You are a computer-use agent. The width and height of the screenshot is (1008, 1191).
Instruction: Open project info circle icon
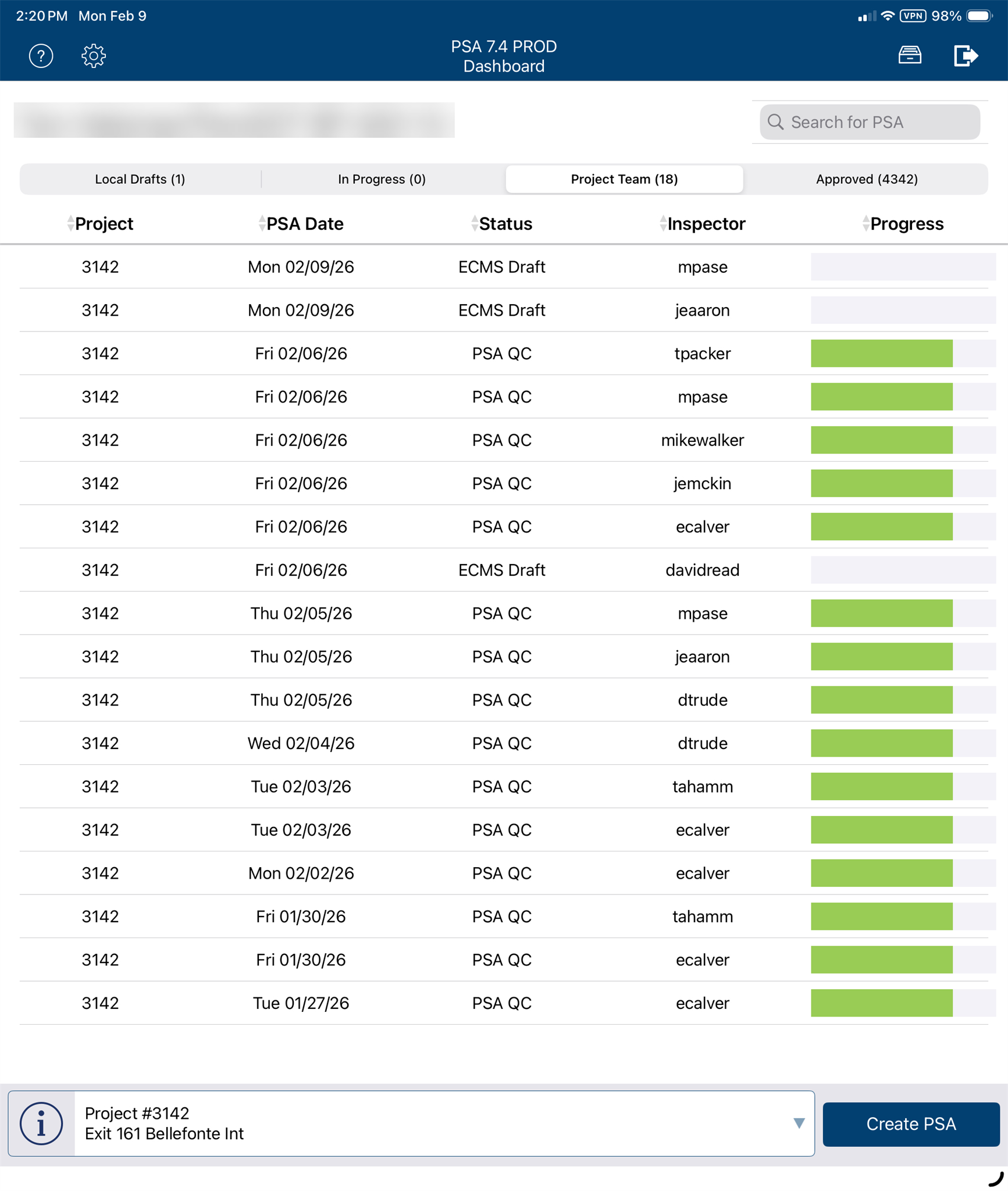[x=41, y=1123]
